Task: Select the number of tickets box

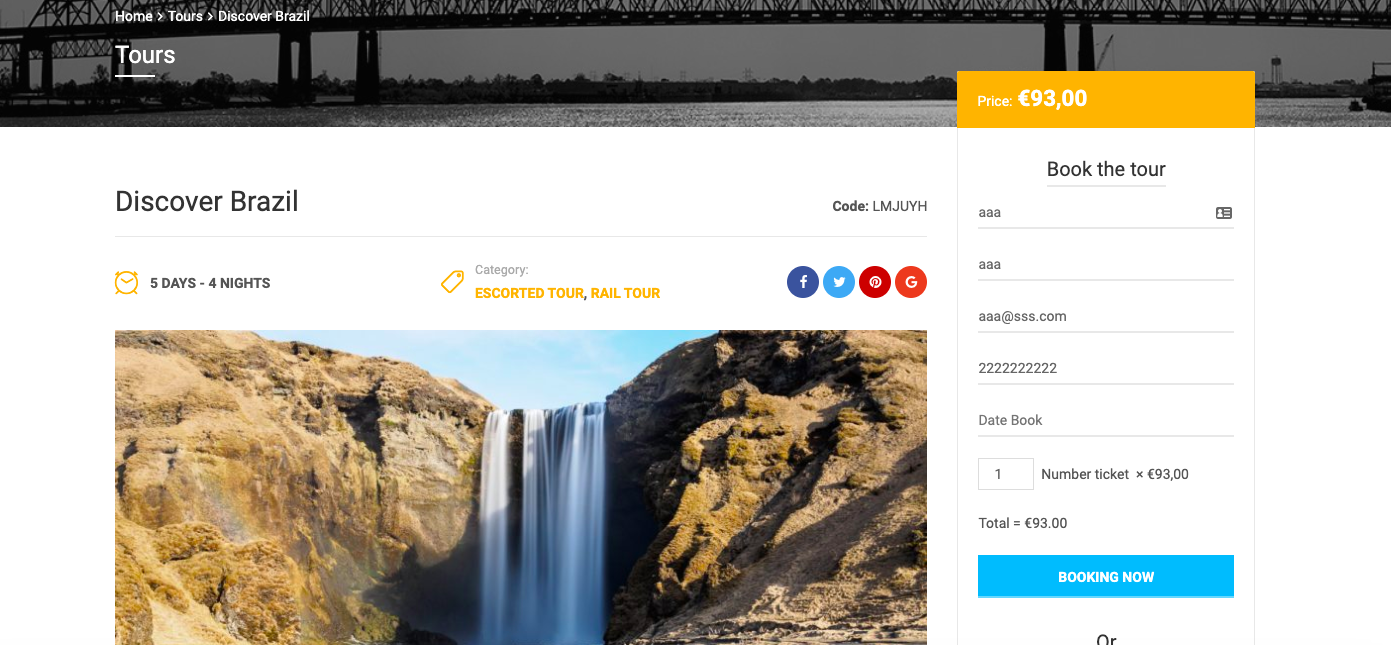Action: (x=1006, y=474)
